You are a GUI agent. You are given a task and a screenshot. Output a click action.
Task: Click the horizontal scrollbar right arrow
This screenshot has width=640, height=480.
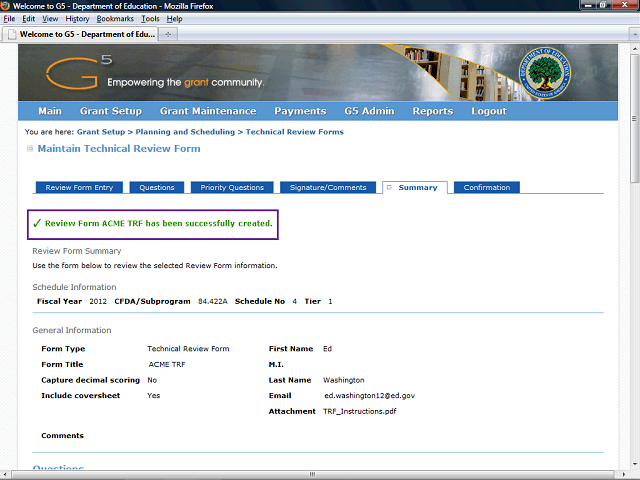point(624,474)
